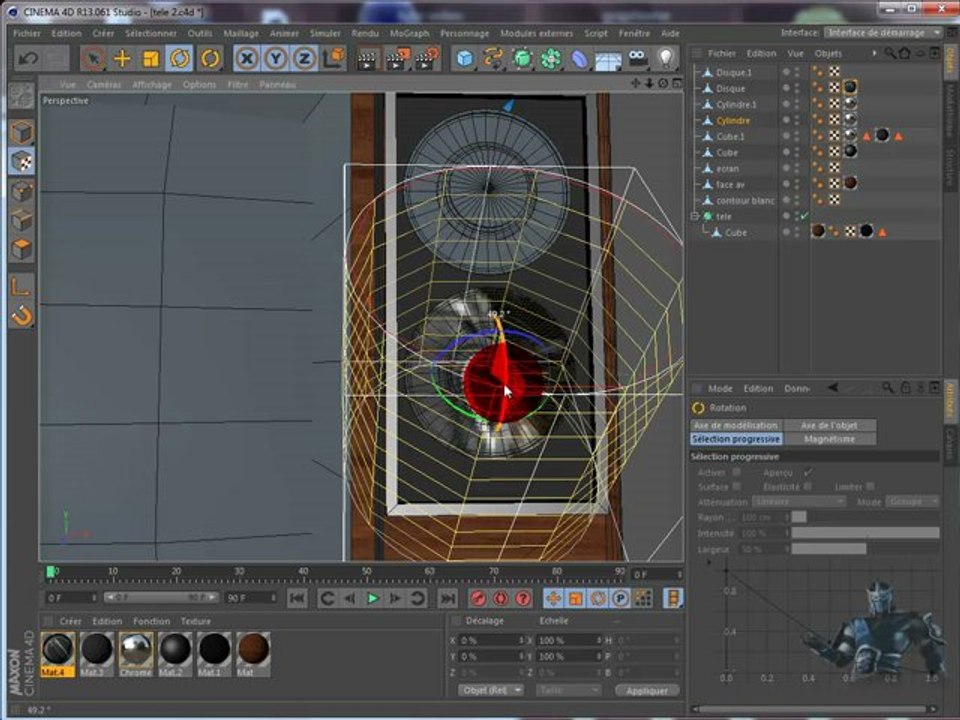Viewport: 960px width, 720px height.
Task: Switch to Magnétisme tab
Action: tap(830, 439)
